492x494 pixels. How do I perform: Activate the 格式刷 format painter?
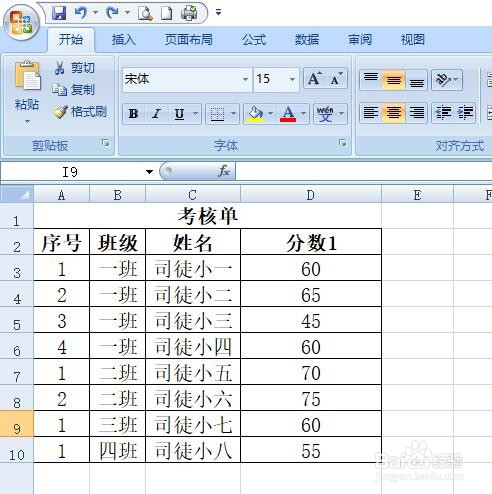[x=80, y=112]
